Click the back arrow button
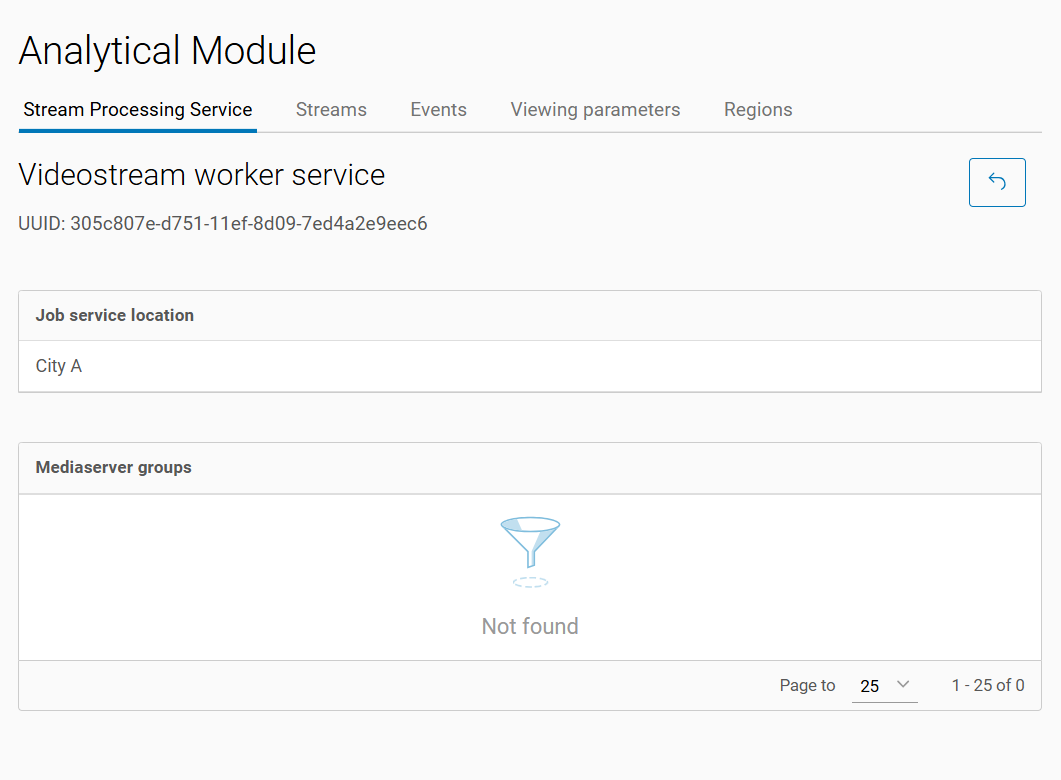The height and width of the screenshot is (780, 1061). point(996,182)
